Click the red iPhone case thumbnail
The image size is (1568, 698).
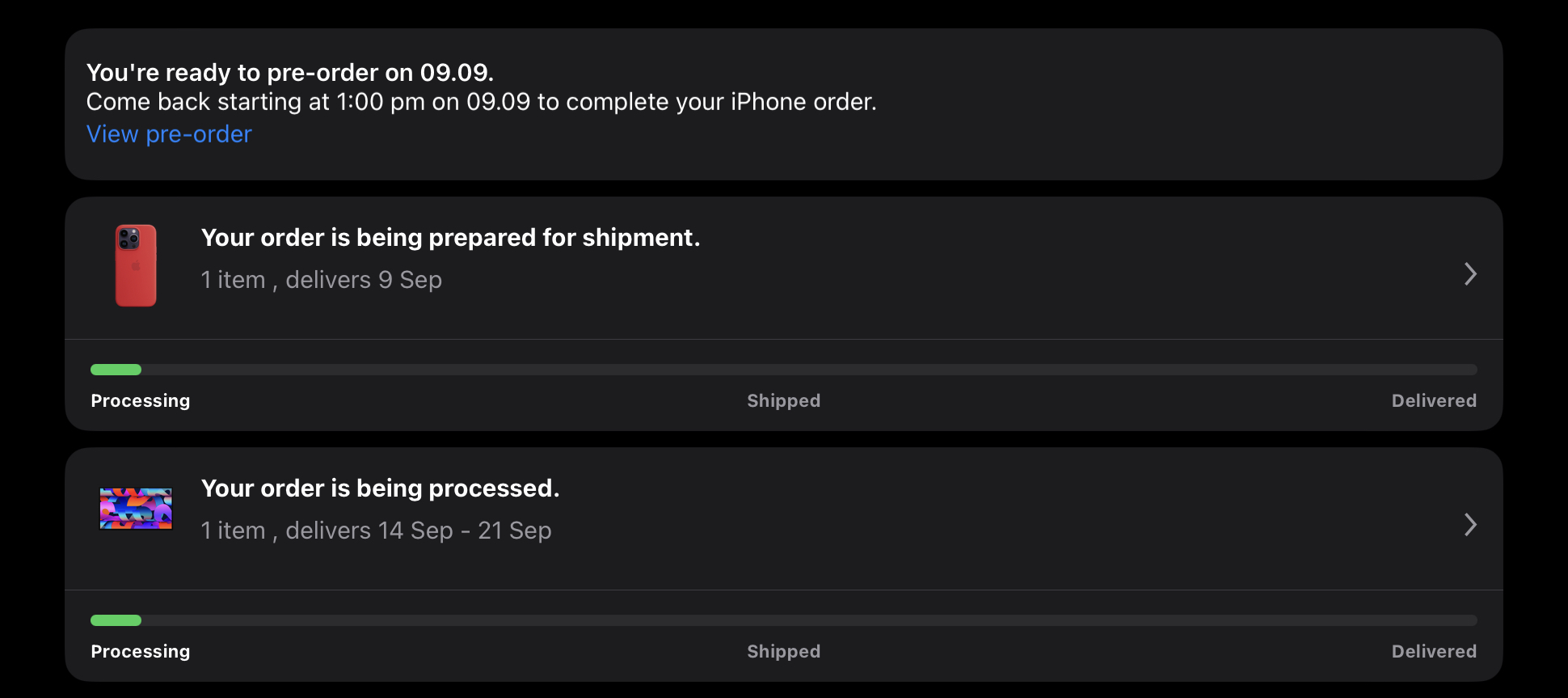(136, 265)
